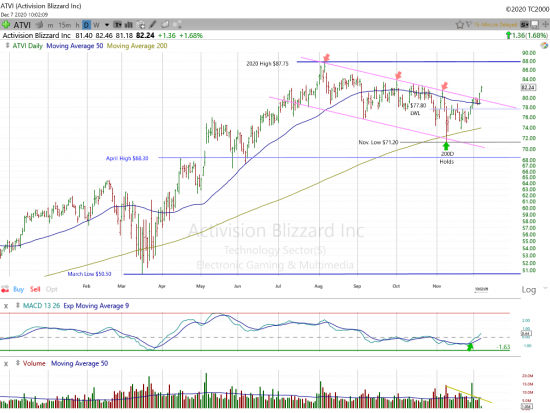The image size is (550, 413).
Task: Click the Activision Blizzard Inc name text
Action: pos(36,35)
